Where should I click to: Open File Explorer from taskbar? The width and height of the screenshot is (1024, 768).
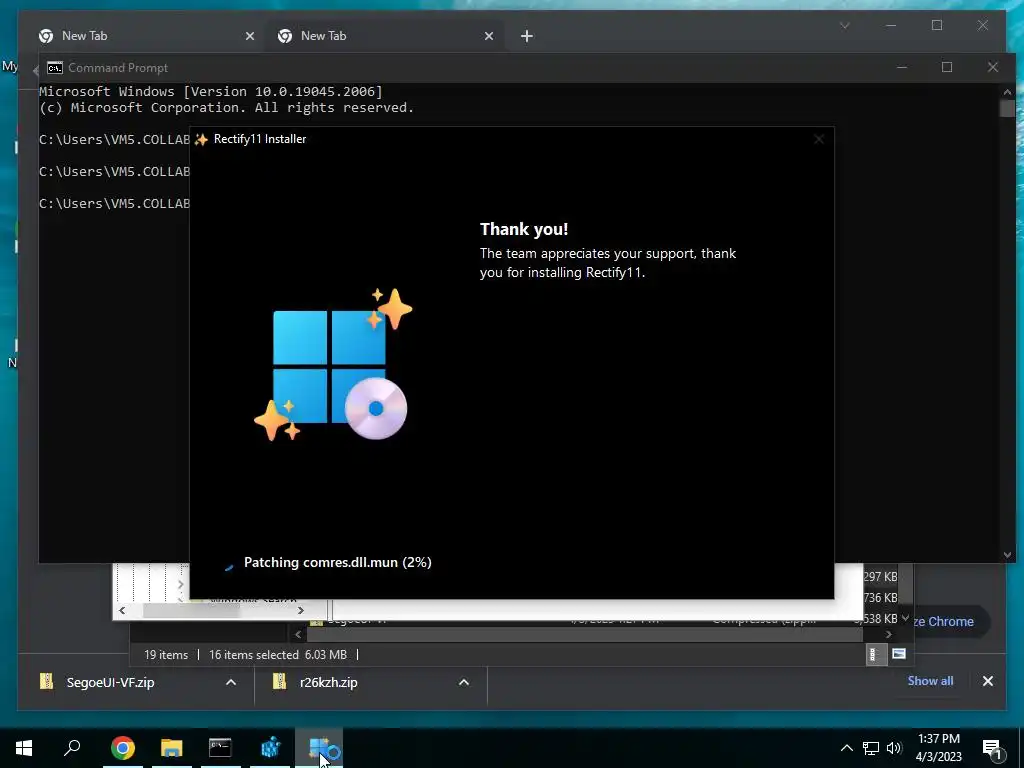coord(171,747)
